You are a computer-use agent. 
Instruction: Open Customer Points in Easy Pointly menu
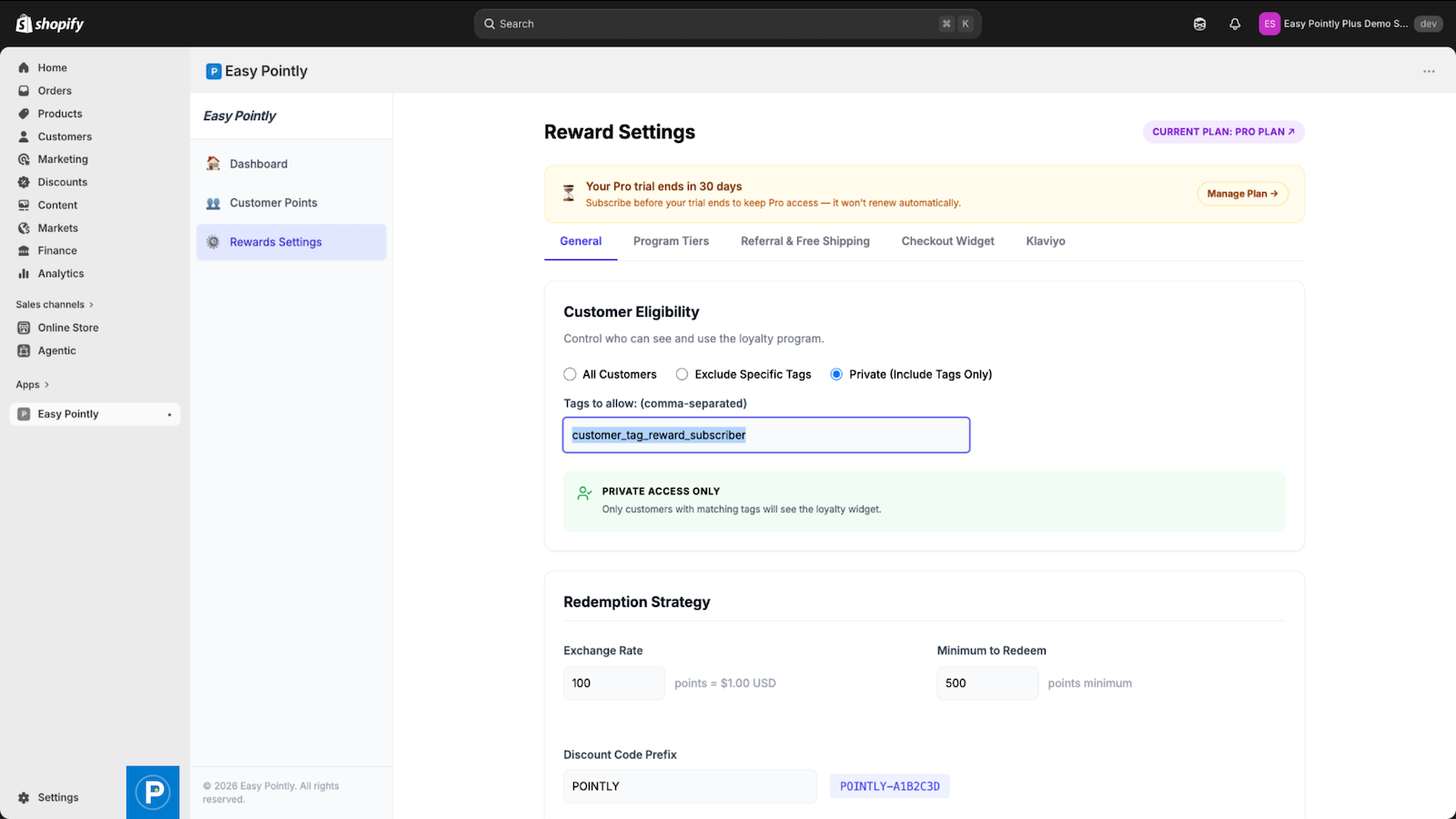(x=291, y=203)
